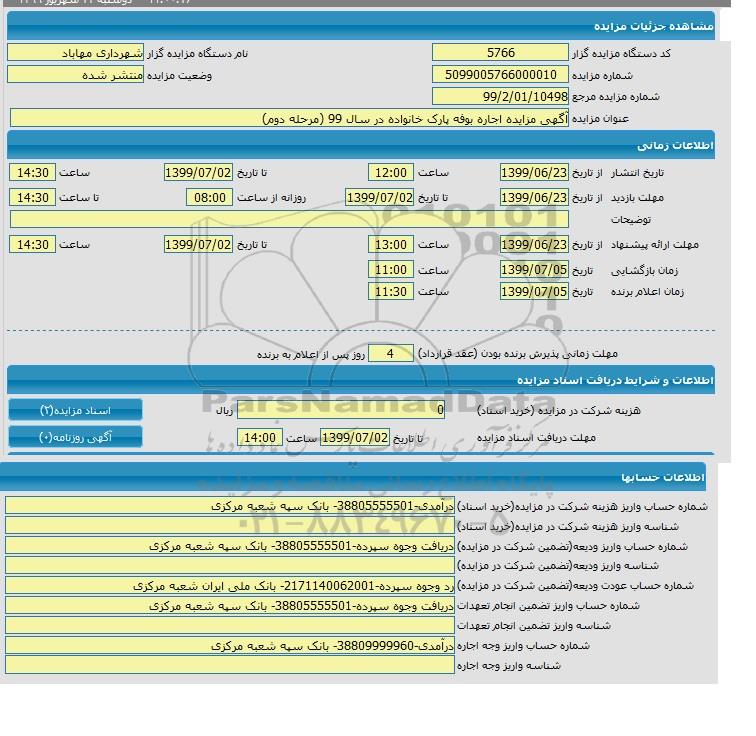Select reference auction number 99/2/01/10498 field
Screen dimensions: 756x736
coord(500,96)
